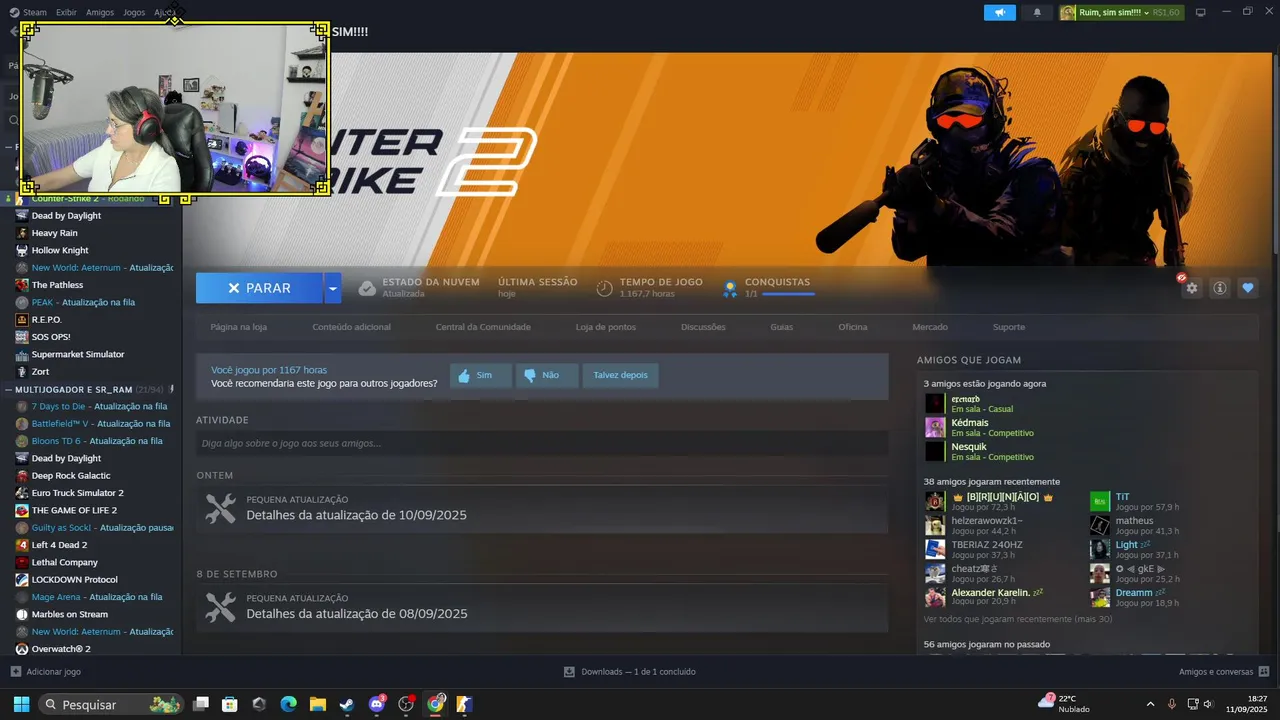Screen dimensions: 1280x720
Task: Open Windows Start menu
Action: pos(21,704)
